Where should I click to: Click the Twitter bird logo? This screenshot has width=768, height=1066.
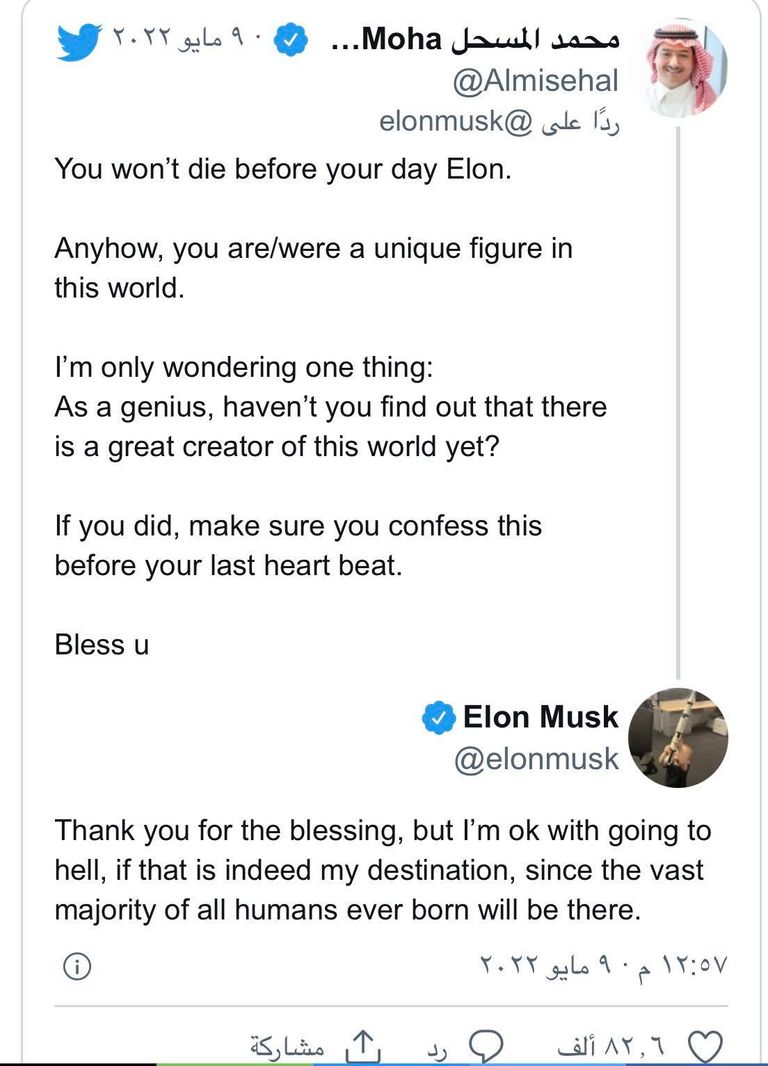pos(79,40)
